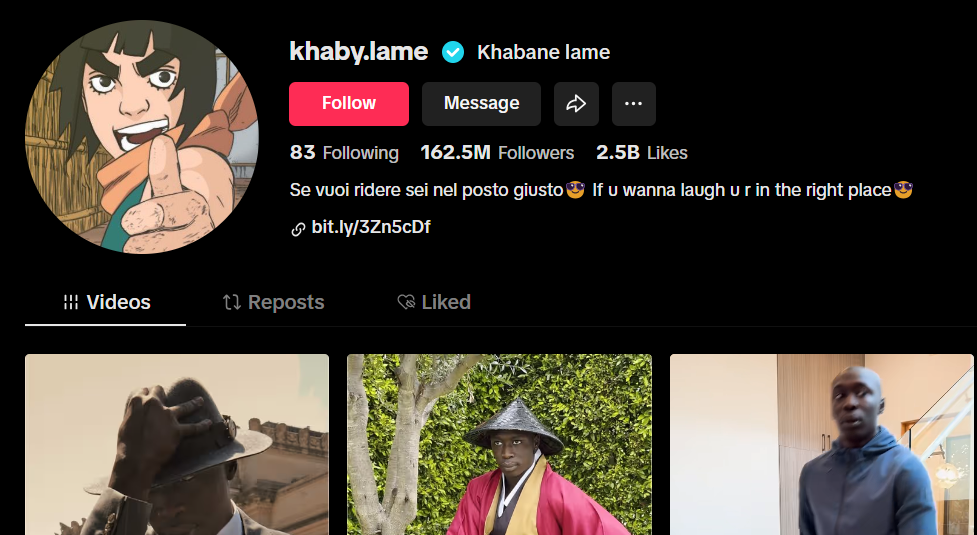Open the bit.ly/3Zn5cDf bio link
The height and width of the screenshot is (535, 977).
pos(371,227)
